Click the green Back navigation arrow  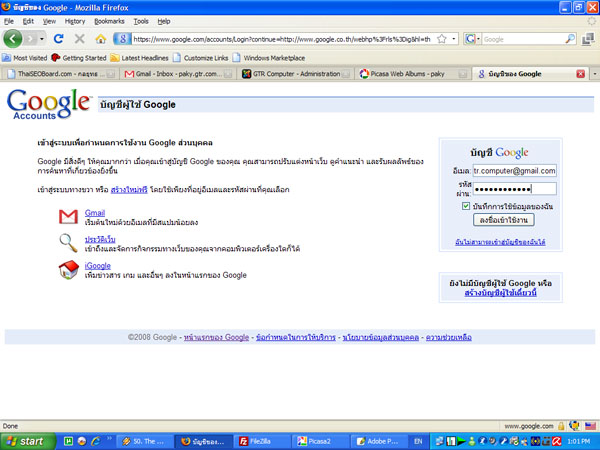point(13,39)
